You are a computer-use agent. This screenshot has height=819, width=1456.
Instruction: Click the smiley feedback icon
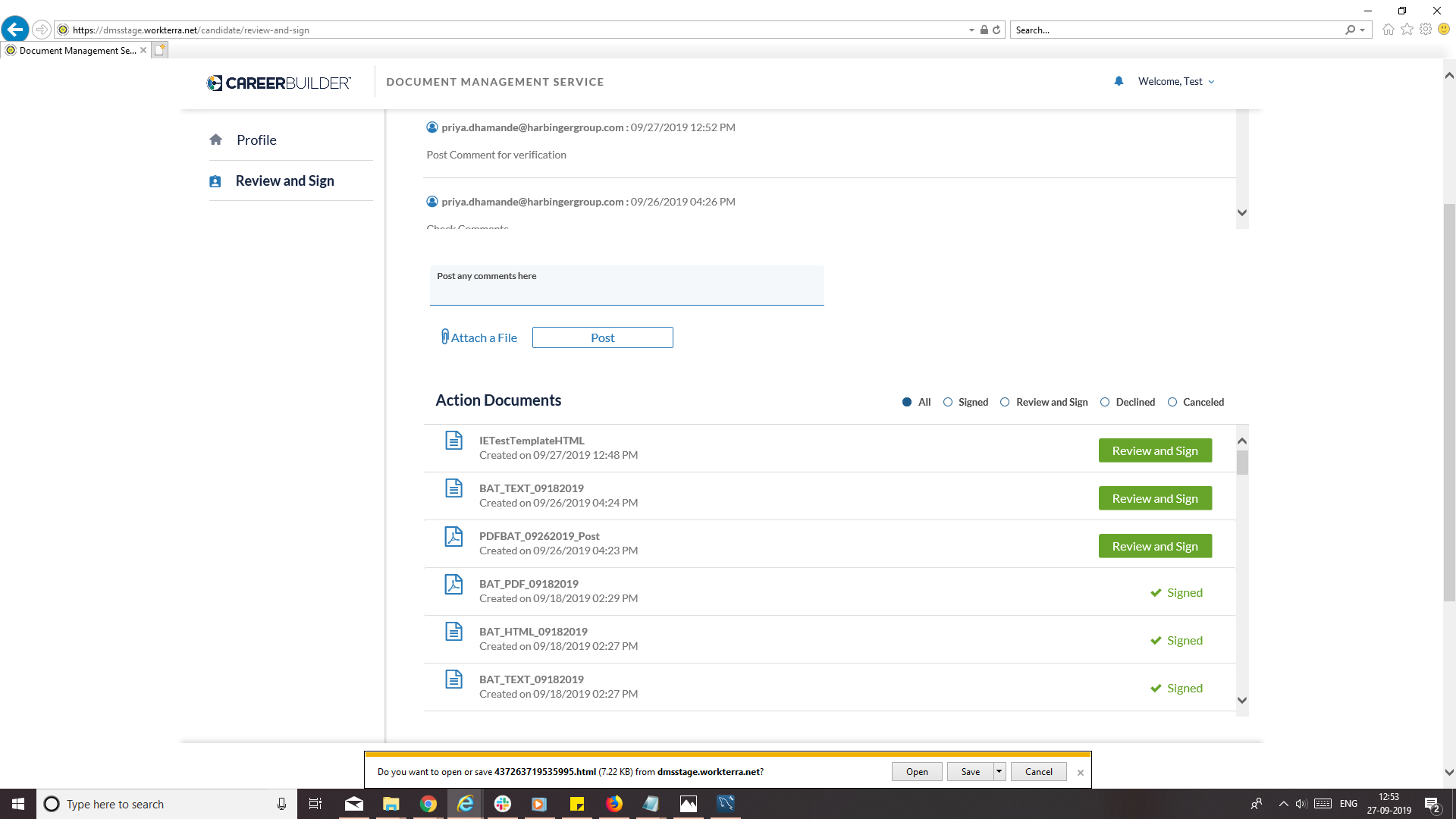(1444, 30)
